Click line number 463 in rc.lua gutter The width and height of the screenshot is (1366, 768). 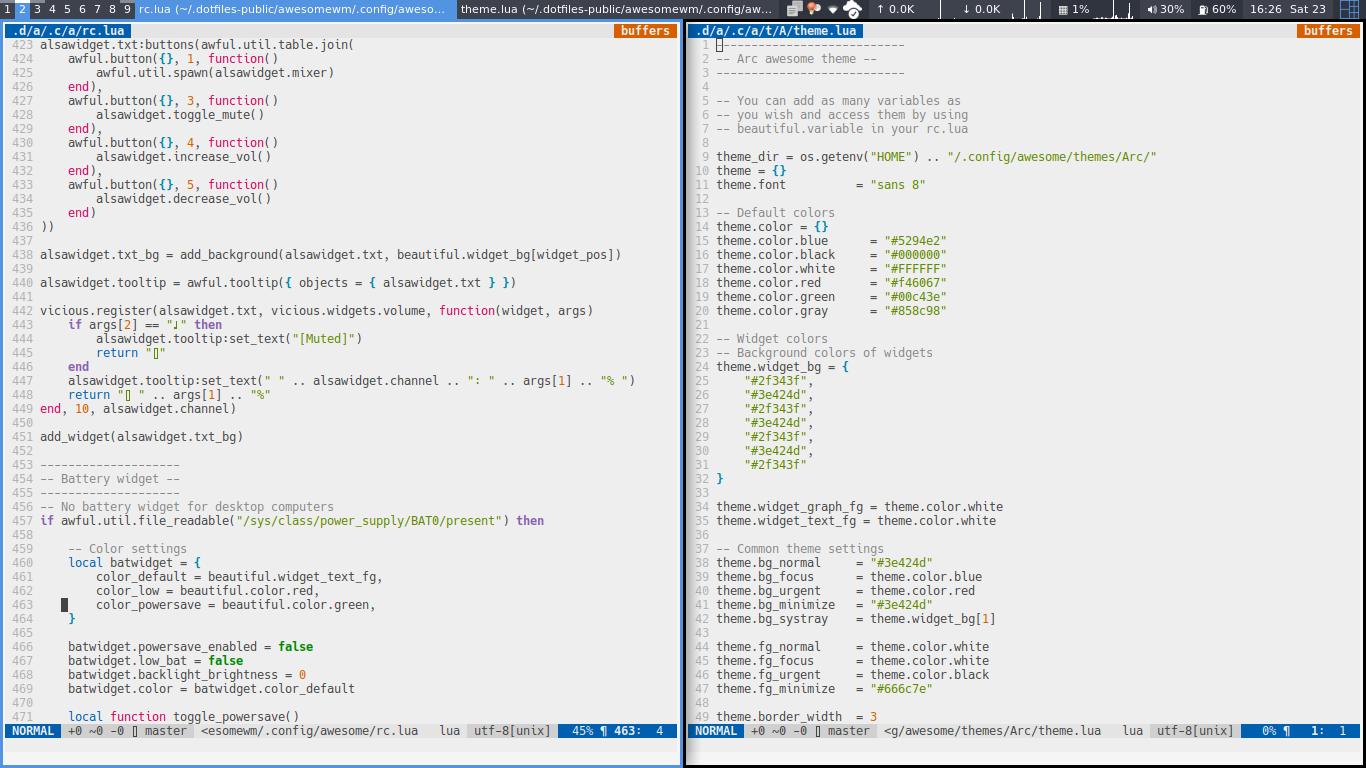click(22, 605)
